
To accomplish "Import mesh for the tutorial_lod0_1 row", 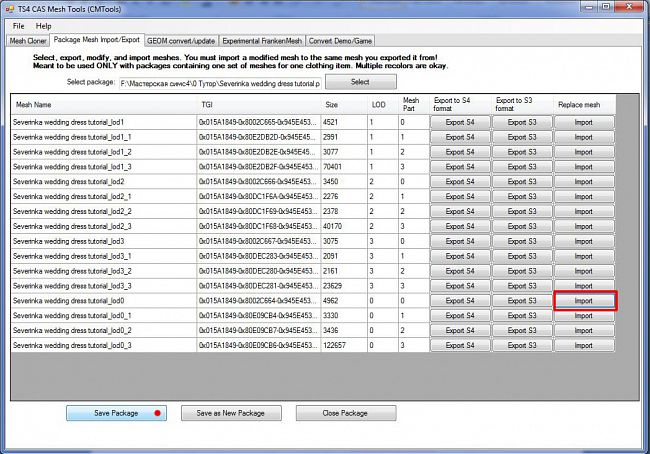I will [x=584, y=316].
